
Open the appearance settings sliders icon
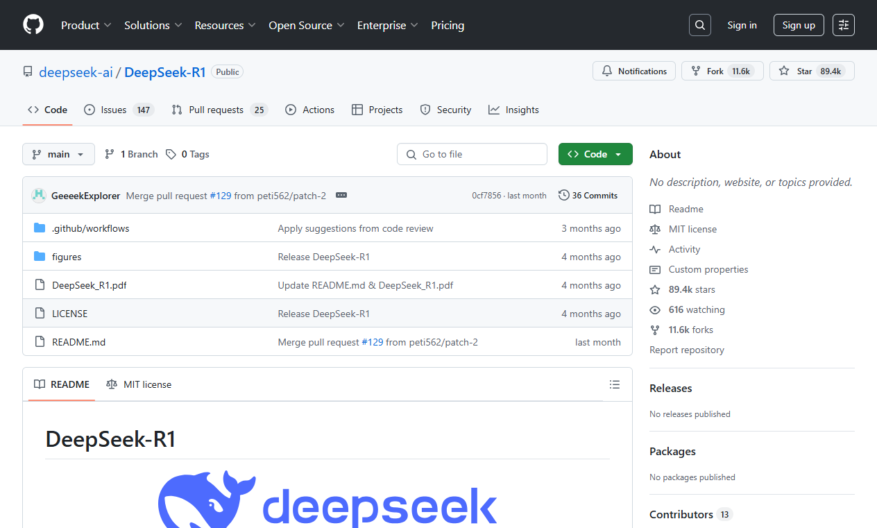click(x=843, y=25)
